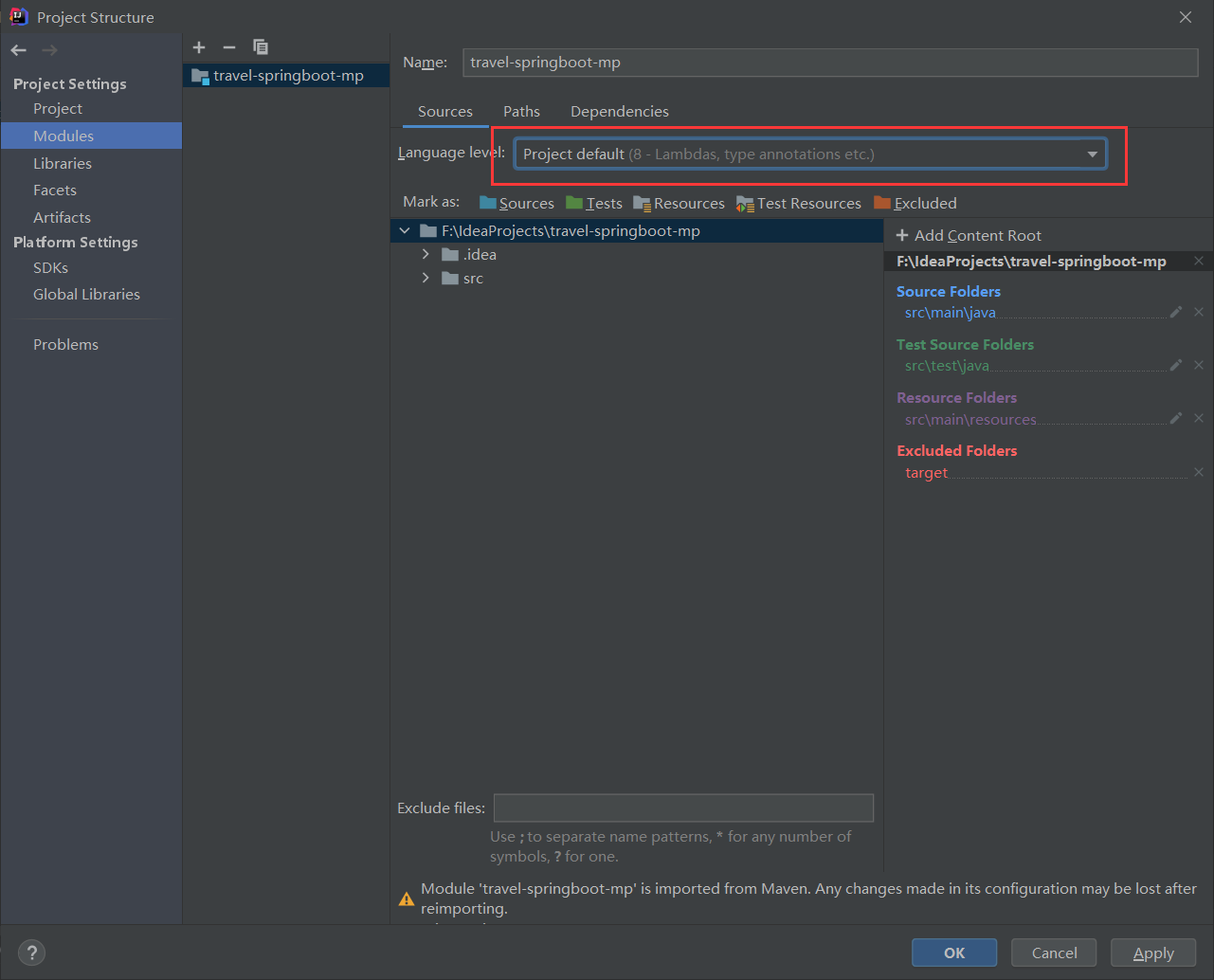Screen dimensions: 1214x980
Task: Remove target from excluded folders
Action: (1199, 472)
